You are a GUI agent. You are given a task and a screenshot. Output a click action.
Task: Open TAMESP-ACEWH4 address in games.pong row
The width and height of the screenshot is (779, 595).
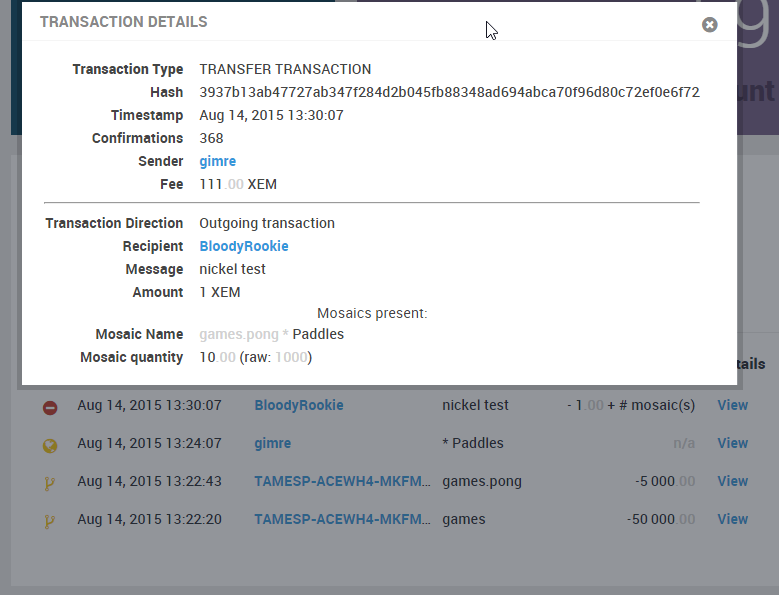pyautogui.click(x=342, y=481)
